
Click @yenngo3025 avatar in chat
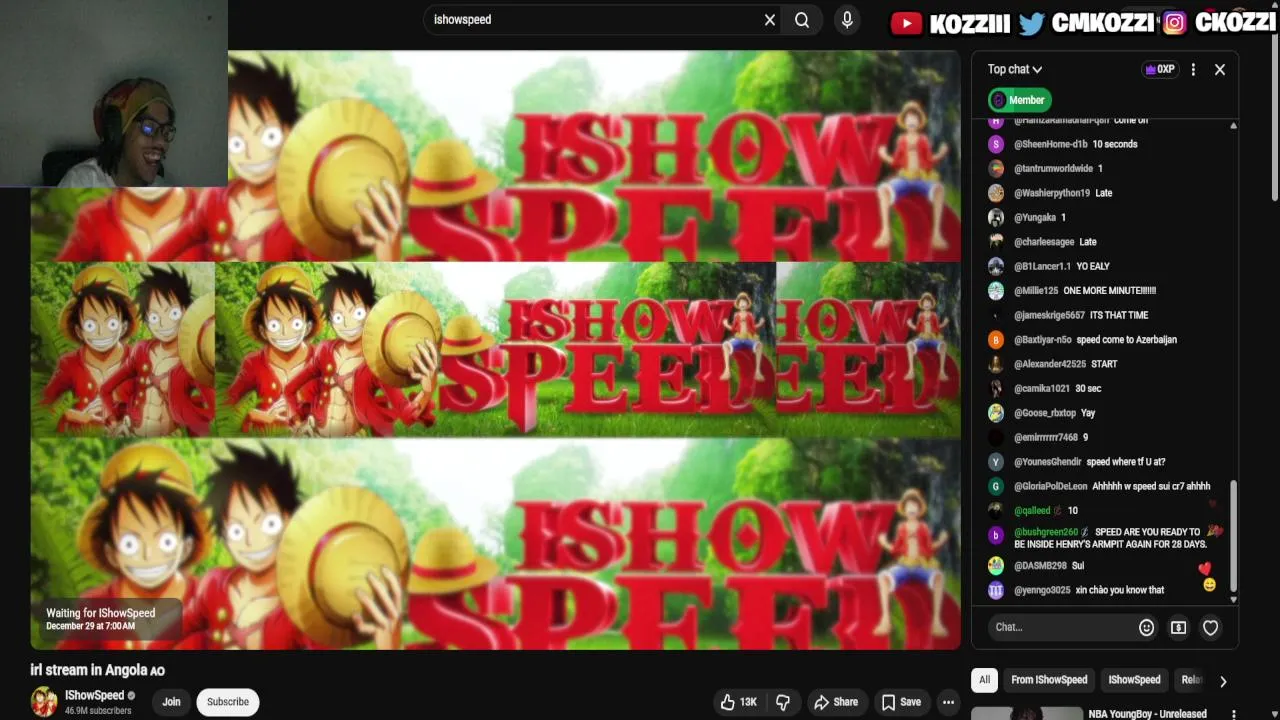click(996, 590)
